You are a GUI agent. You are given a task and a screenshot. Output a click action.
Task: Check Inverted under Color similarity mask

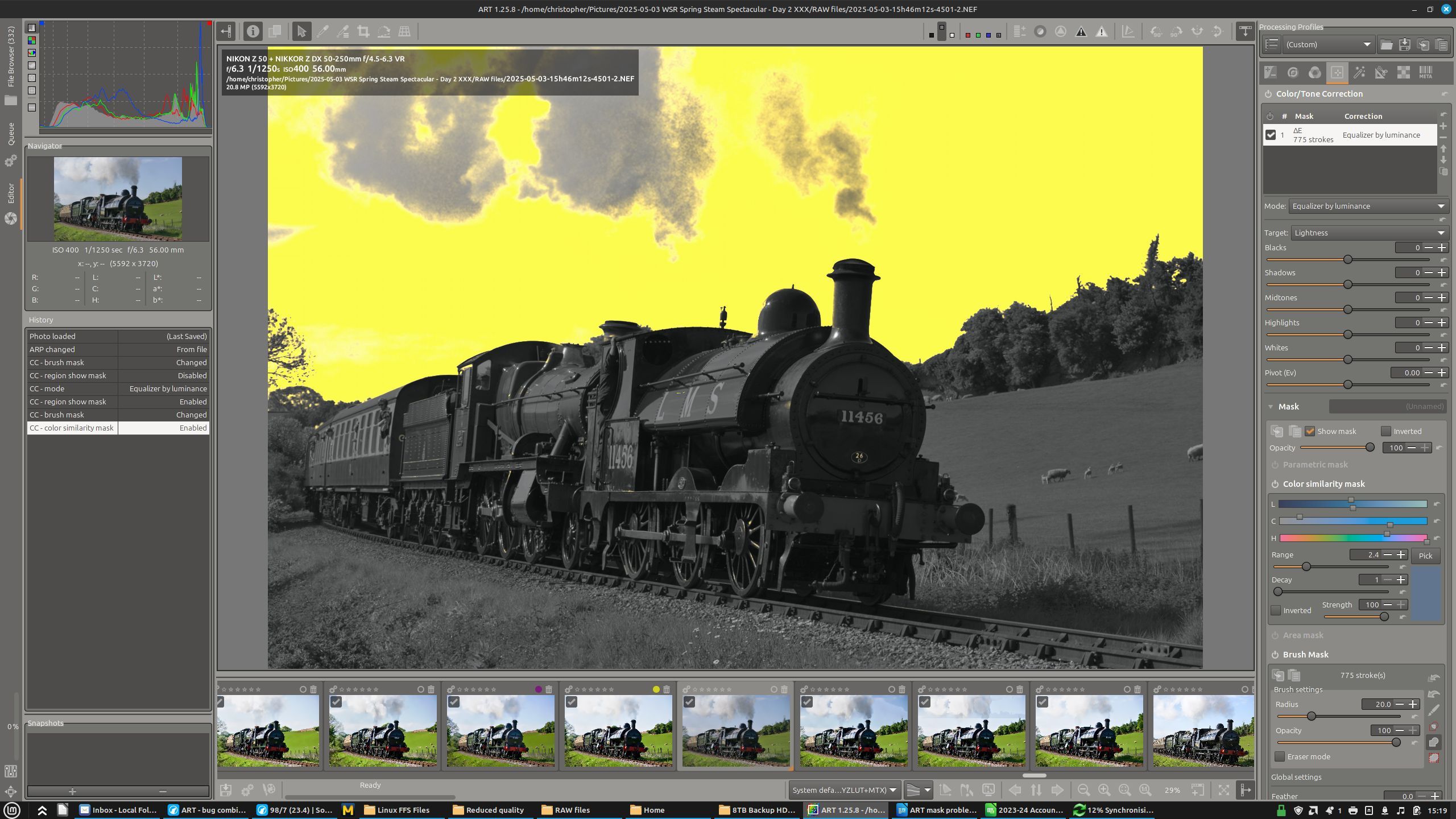[1276, 610]
